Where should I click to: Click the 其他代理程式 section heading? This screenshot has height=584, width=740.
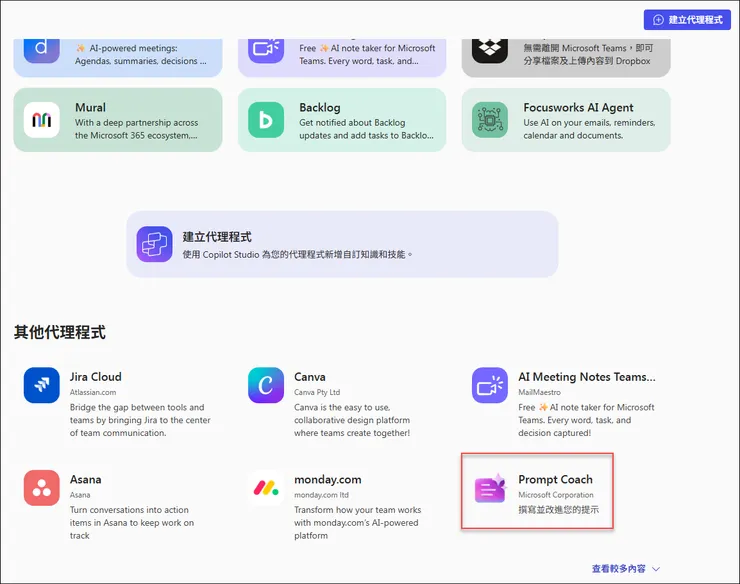[59, 332]
